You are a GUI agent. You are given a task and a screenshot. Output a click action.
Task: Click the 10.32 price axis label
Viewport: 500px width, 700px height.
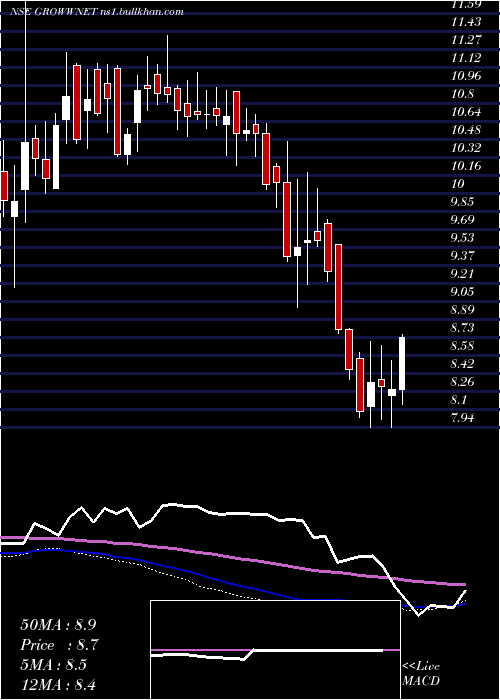pos(466,148)
